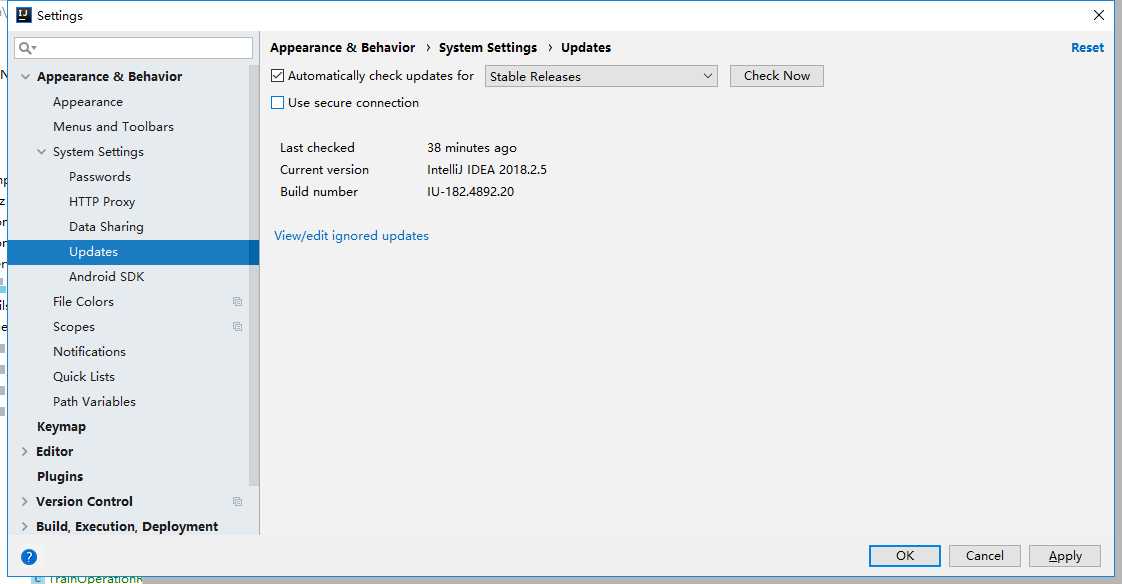Click the Check Now button

(776, 76)
